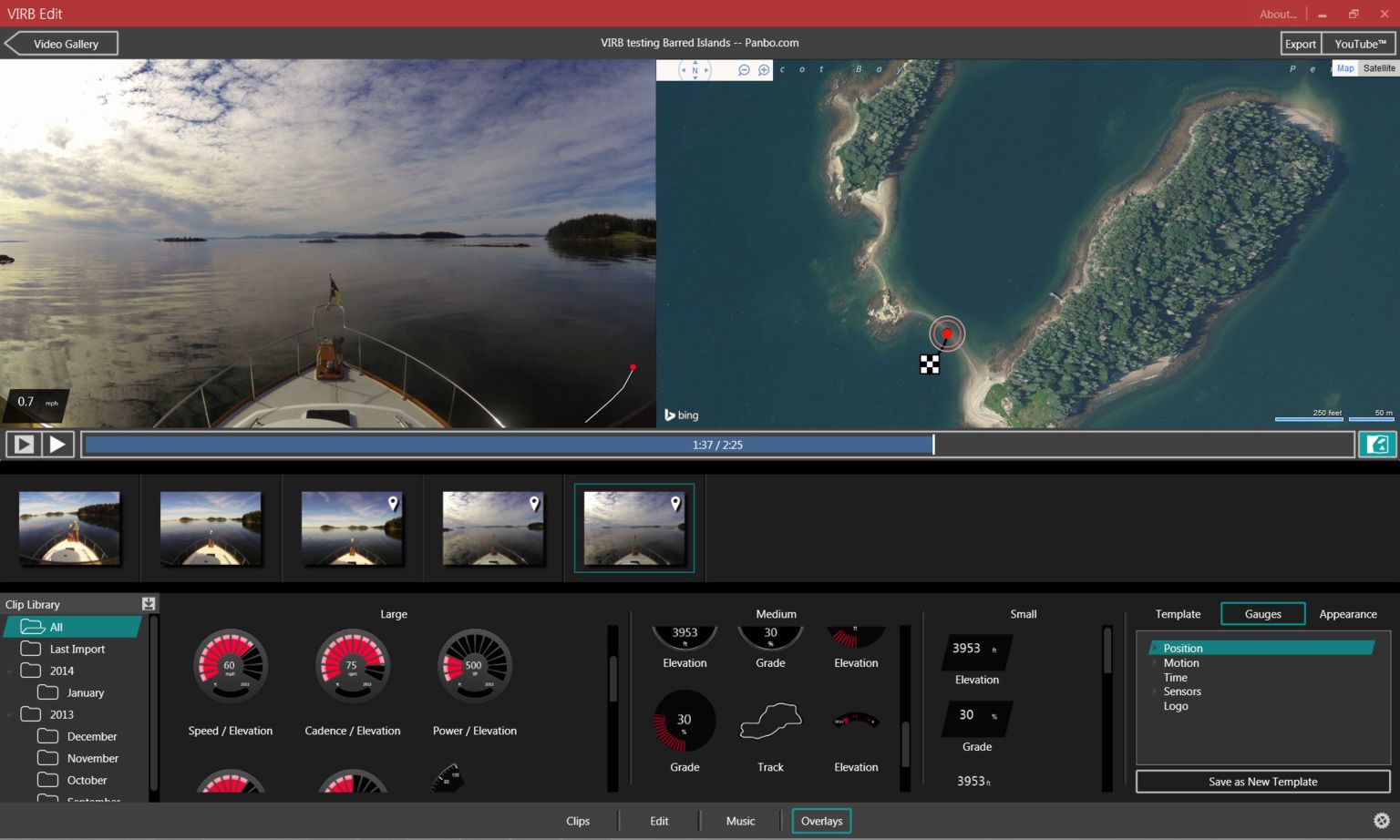Select the fourth clip thumbnail
Screen dimensions: 1400x840
(x=493, y=528)
